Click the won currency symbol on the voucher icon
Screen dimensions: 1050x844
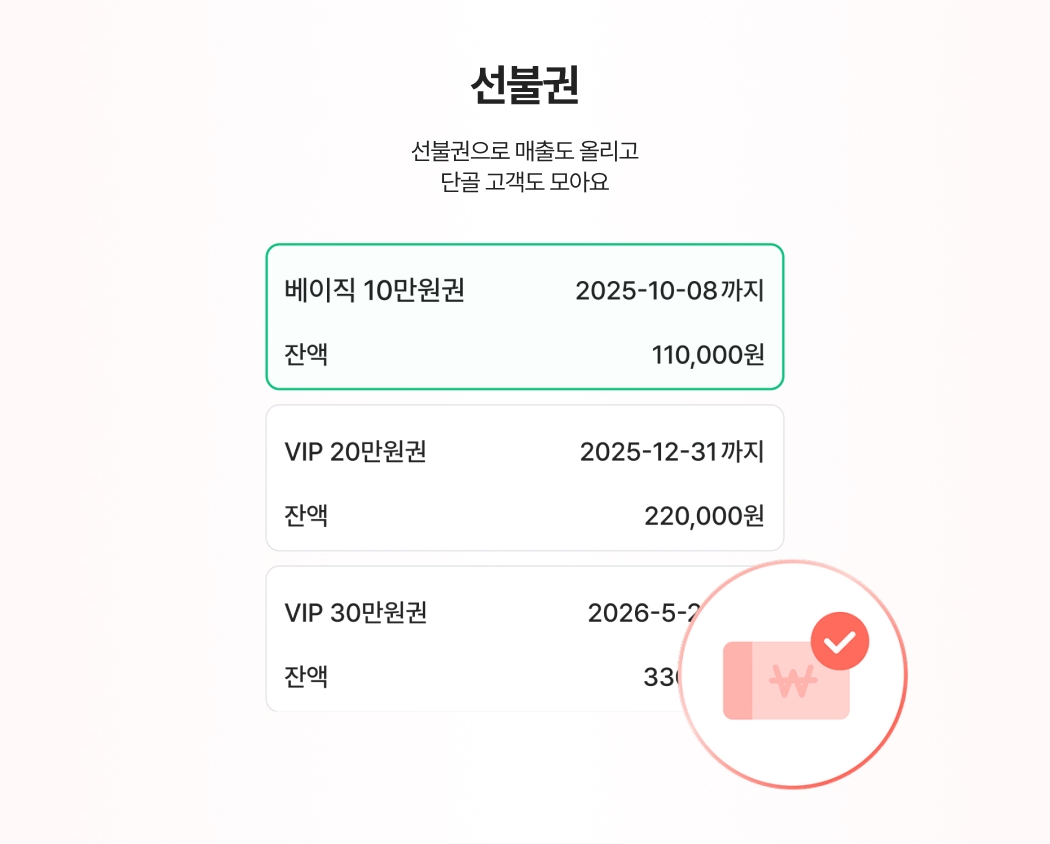pyautogui.click(x=795, y=683)
